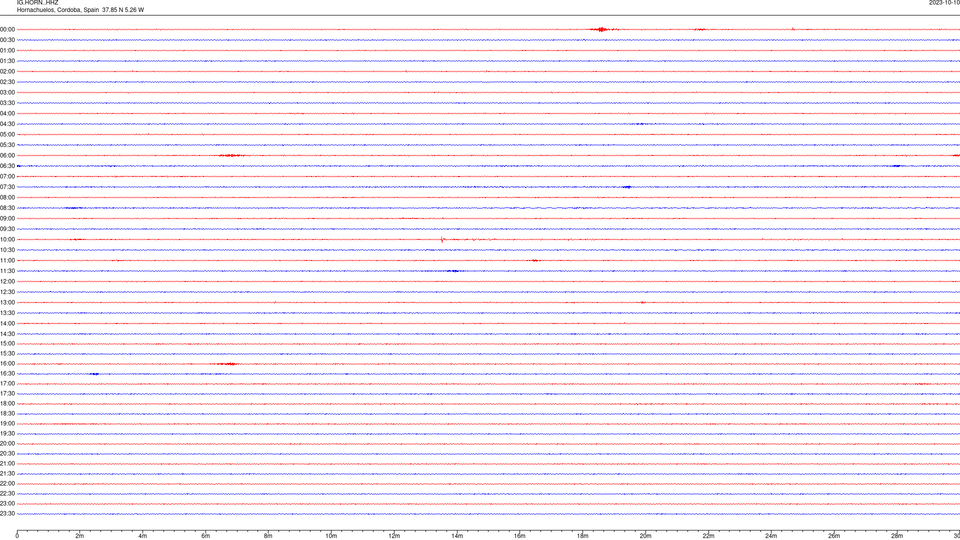Select the 23:00 trace time label
Screen dimensions: 960x540
[7, 504]
